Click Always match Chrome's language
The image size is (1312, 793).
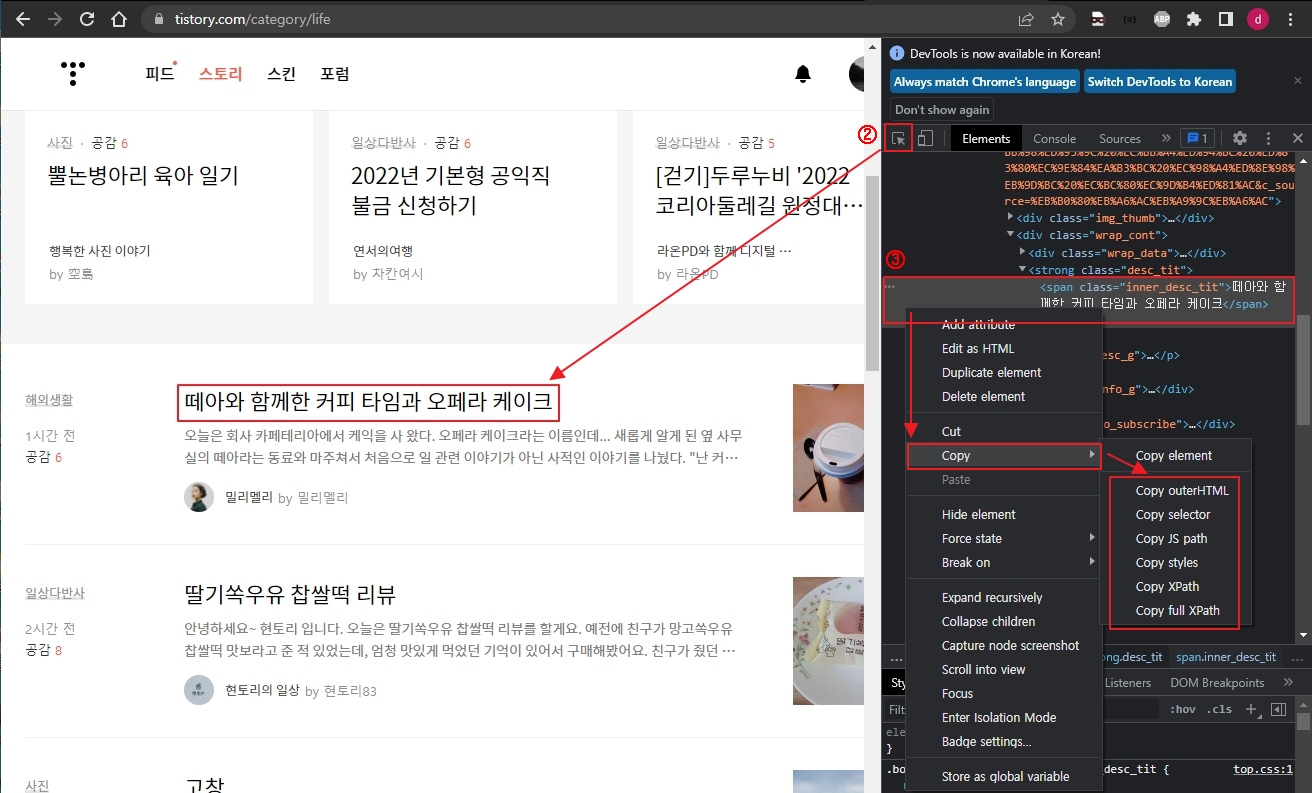click(x=985, y=82)
